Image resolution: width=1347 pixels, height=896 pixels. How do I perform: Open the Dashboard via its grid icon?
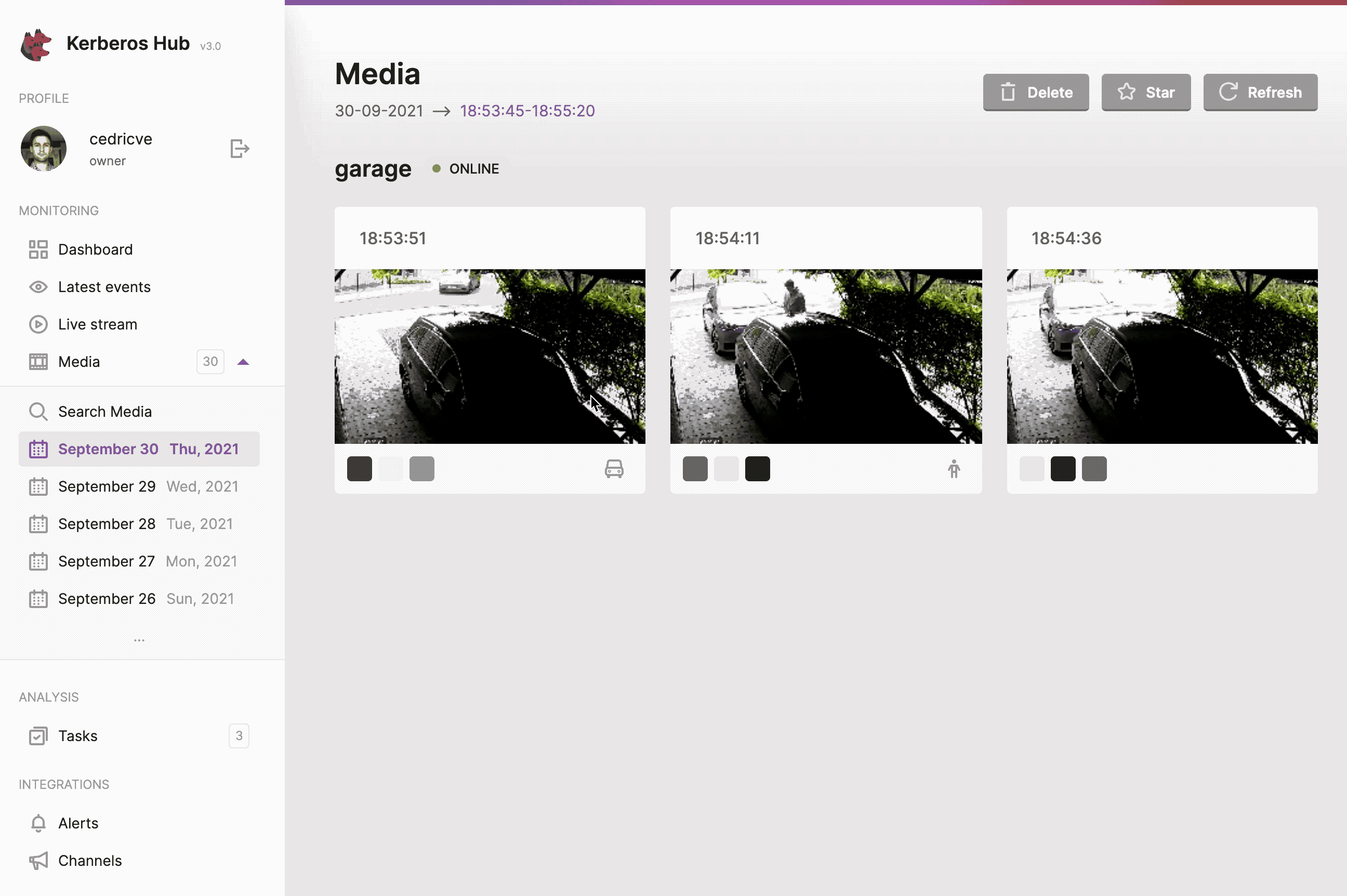point(38,249)
